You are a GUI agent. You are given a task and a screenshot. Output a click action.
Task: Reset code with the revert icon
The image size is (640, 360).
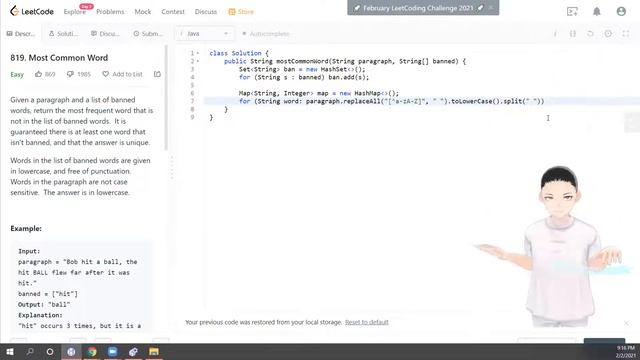pyautogui.click(x=590, y=34)
